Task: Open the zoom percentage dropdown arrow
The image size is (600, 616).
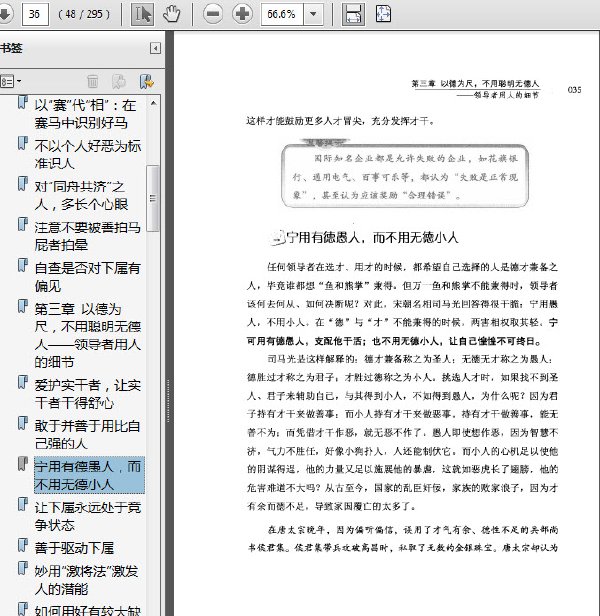Action: pos(313,15)
